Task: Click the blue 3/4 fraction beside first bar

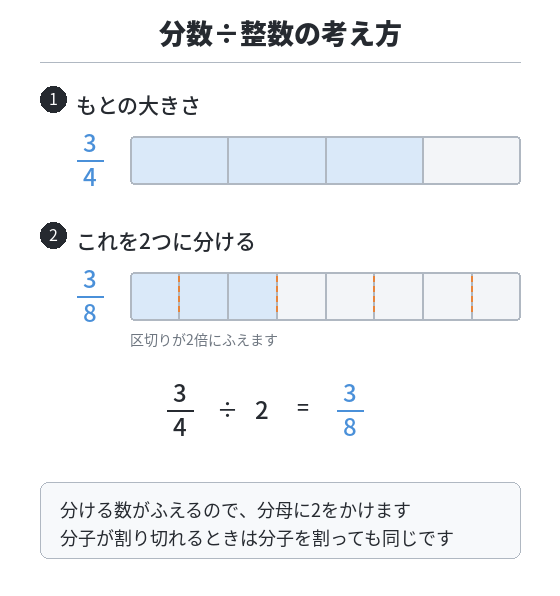Action: coord(90,160)
